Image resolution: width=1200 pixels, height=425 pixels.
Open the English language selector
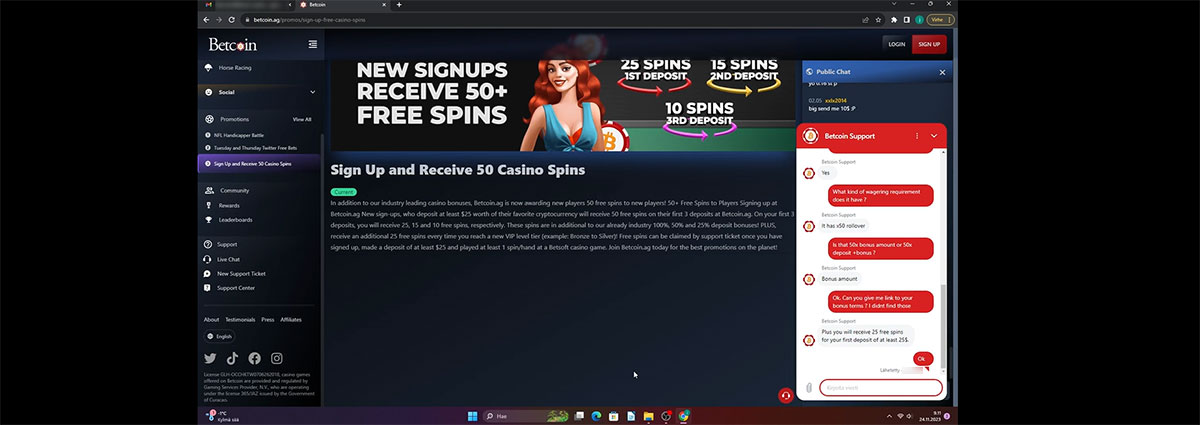[219, 337]
